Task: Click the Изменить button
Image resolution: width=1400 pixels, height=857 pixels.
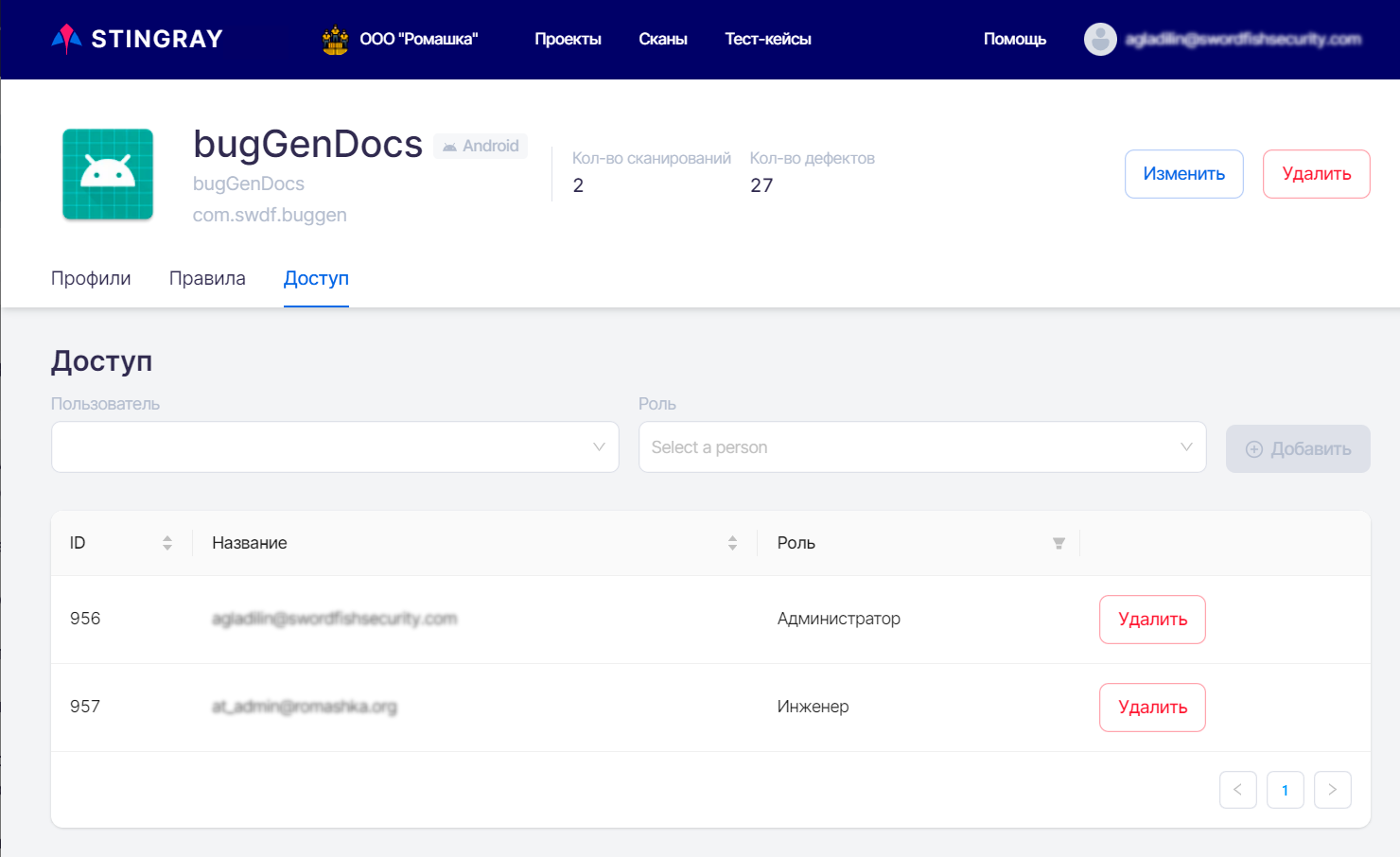Action: click(1183, 174)
